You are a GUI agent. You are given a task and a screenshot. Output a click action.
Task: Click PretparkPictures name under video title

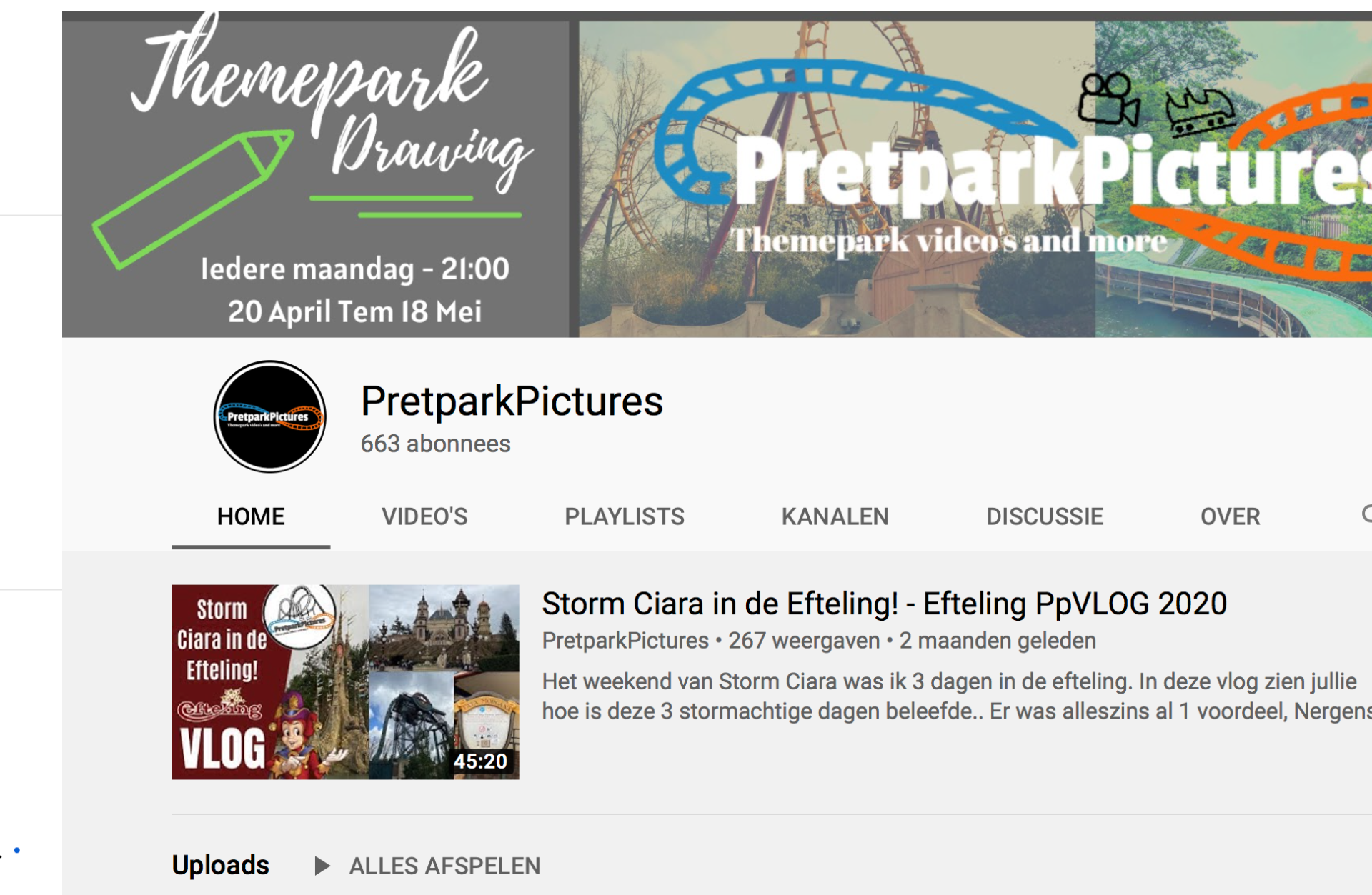(x=625, y=640)
